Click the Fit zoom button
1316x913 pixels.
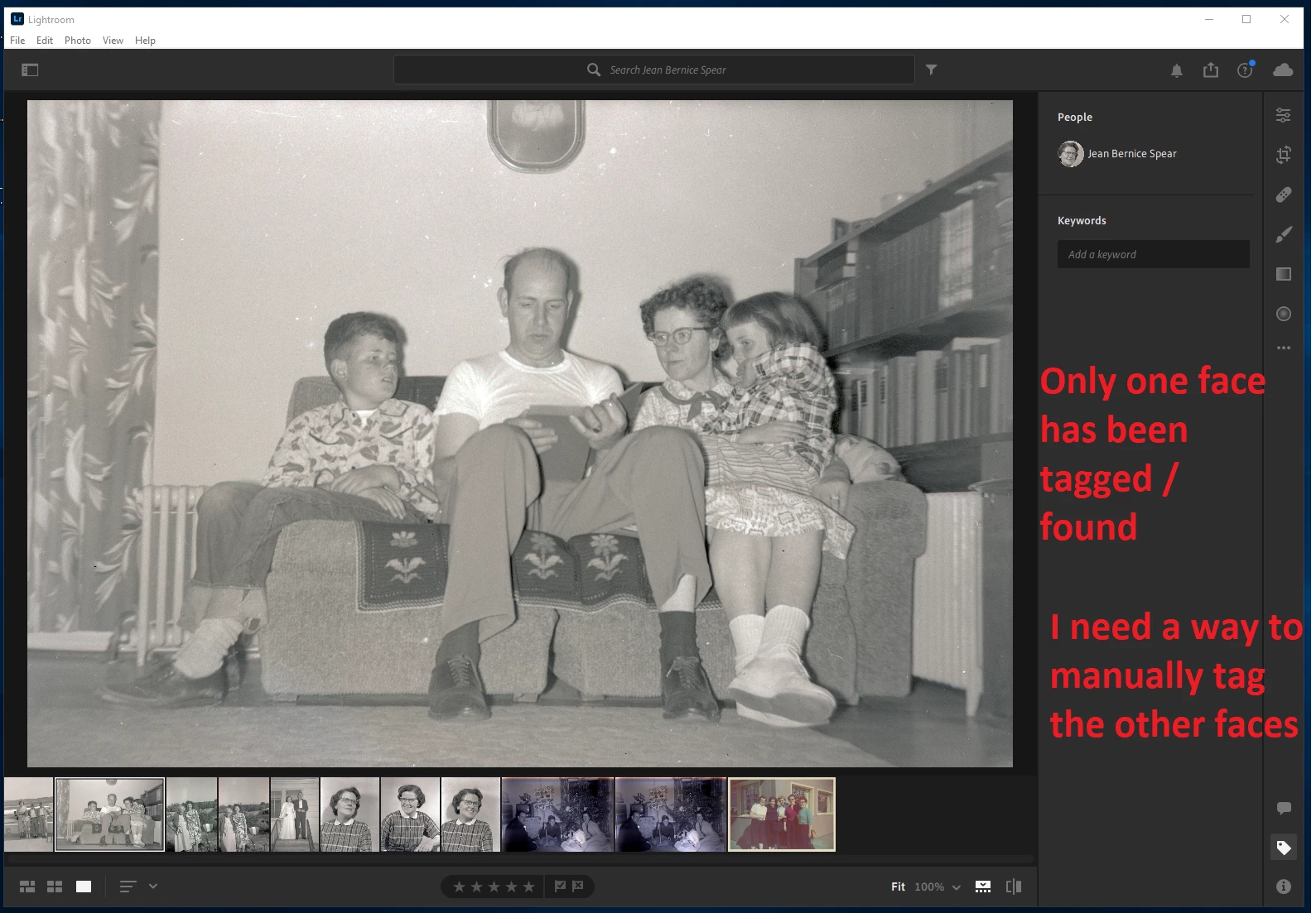point(898,887)
